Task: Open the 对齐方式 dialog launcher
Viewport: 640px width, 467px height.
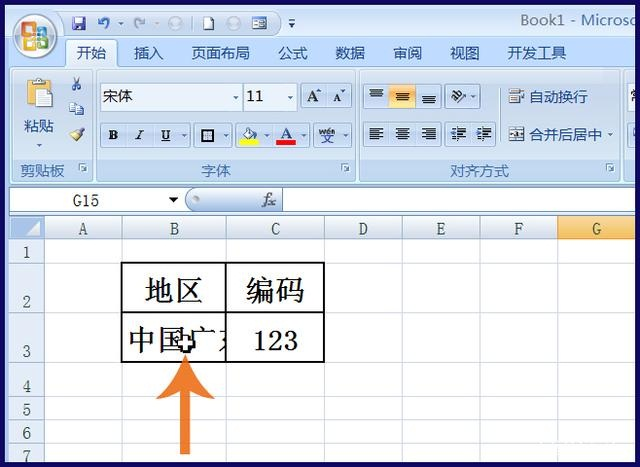Action: point(610,167)
